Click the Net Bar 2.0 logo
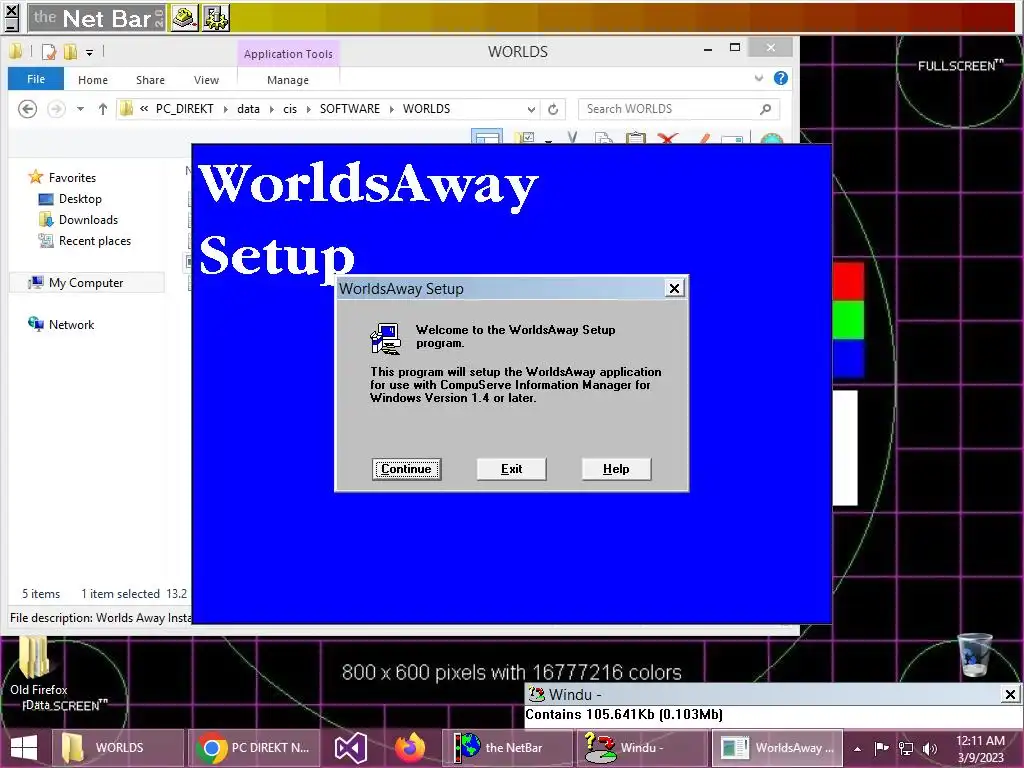The width and height of the screenshot is (1024, 768). [97, 18]
